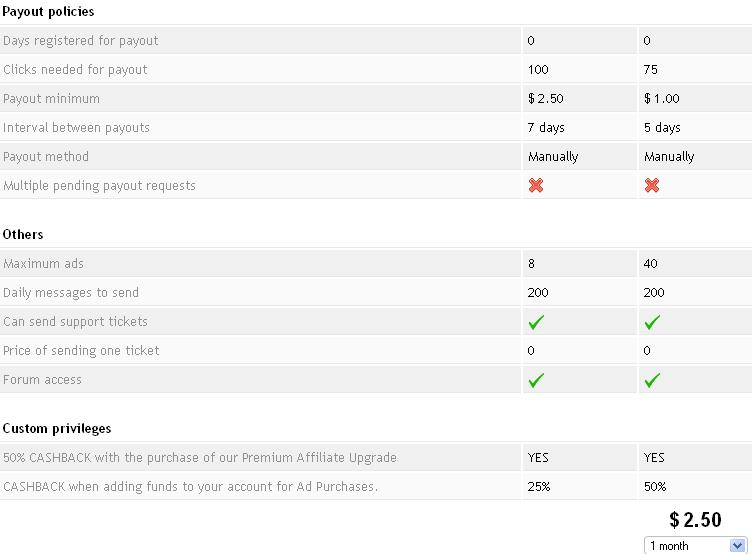The image size is (752, 554).
Task: Click the "Interval between payouts" row label
Action: [77, 128]
